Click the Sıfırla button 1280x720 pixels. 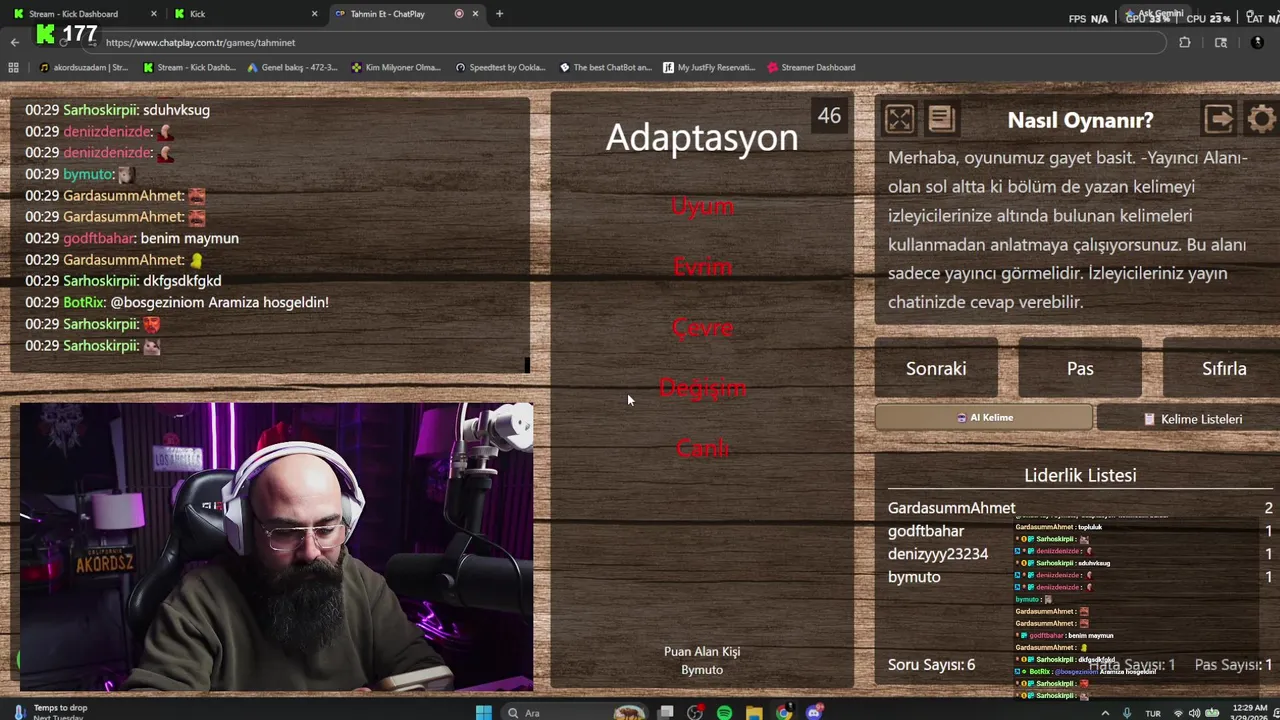[x=1224, y=368]
